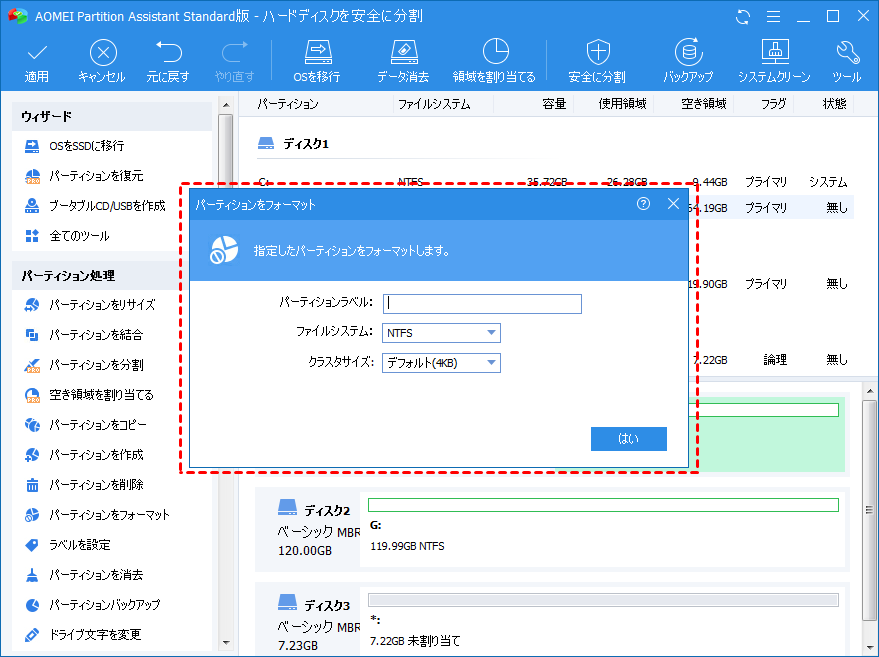Click the 使用領域 column header
The width and height of the screenshot is (879, 657).
click(x=623, y=104)
